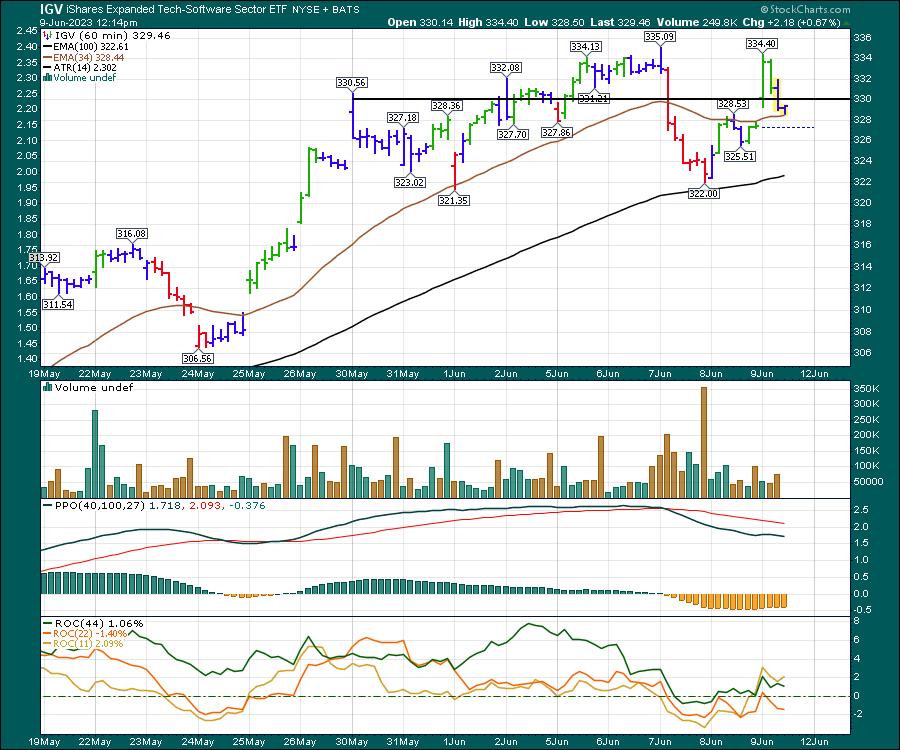The height and width of the screenshot is (750, 900).
Task: Click the 306.56 low price label
Action: click(x=198, y=357)
